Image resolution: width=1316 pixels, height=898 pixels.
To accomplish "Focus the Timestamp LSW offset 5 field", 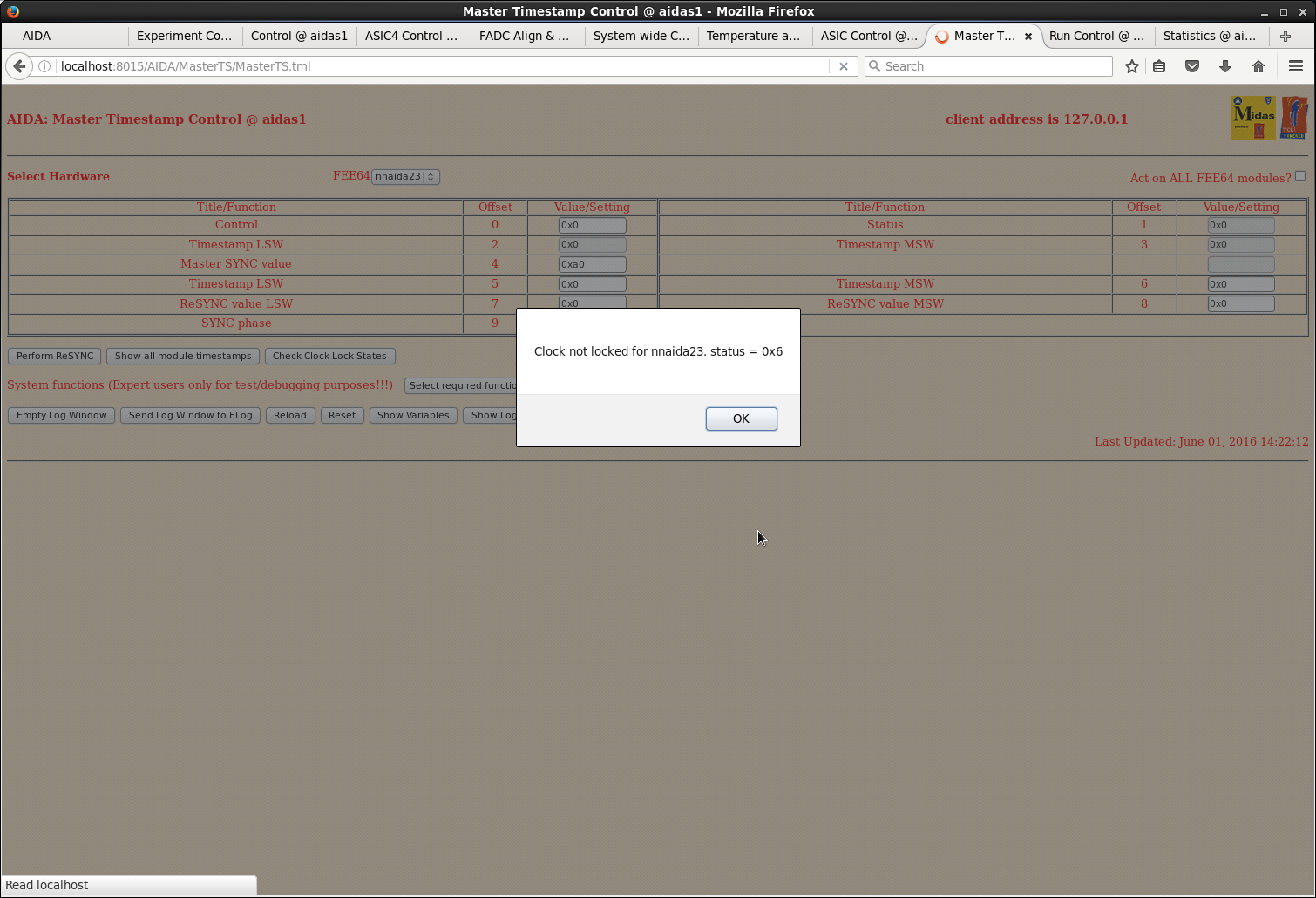I will point(593,284).
